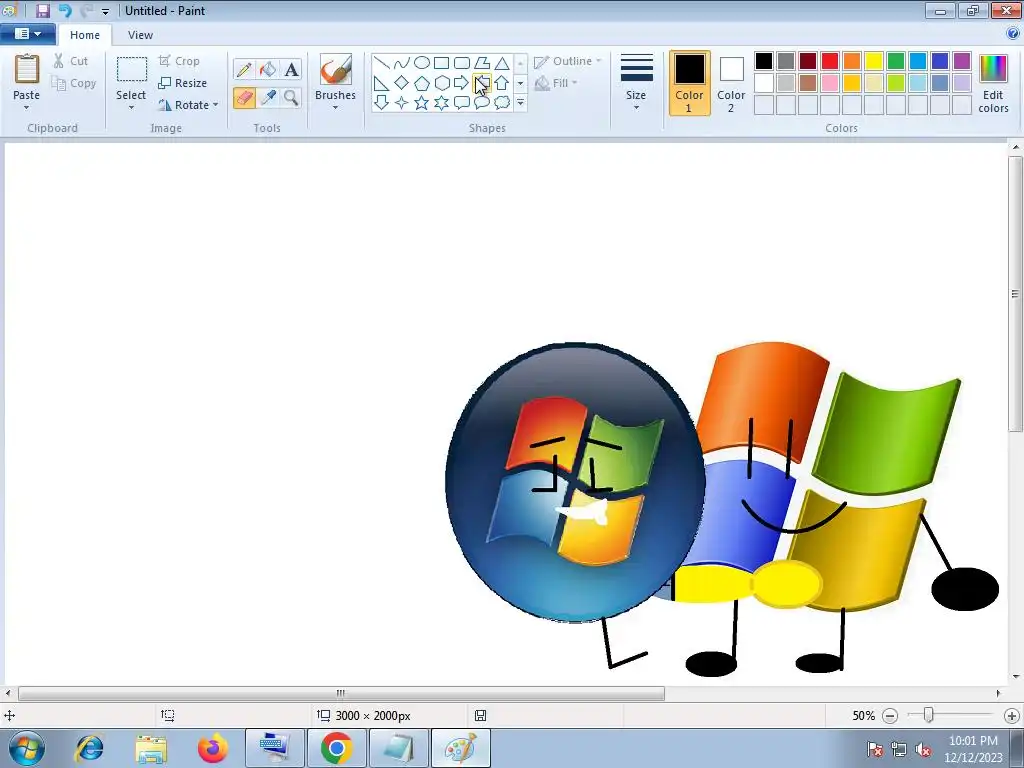This screenshot has width=1024, height=768.
Task: Move shapes gallery down one row
Action: click(520, 83)
